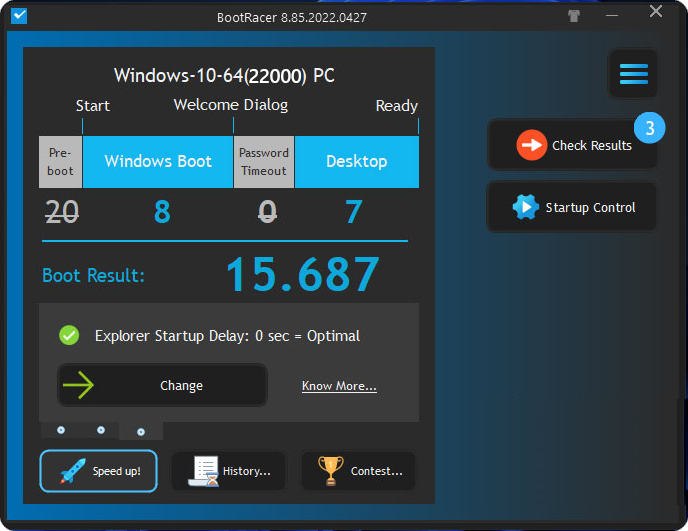
Task: Click the BootRacer 8.85.2022.0427 title text
Action: [292, 18]
